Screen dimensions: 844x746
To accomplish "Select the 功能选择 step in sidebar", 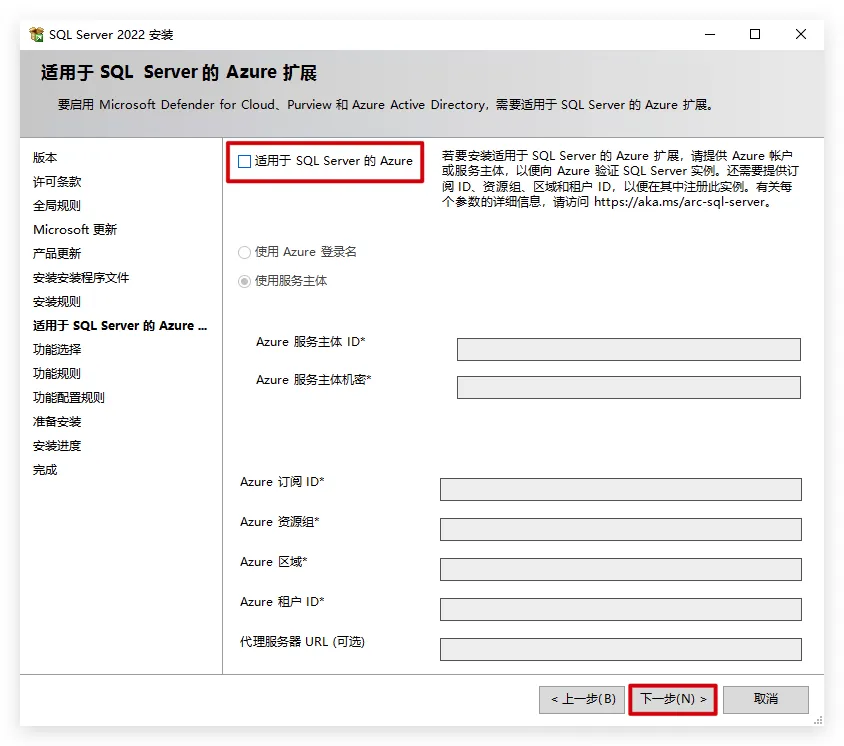I will pos(57,350).
